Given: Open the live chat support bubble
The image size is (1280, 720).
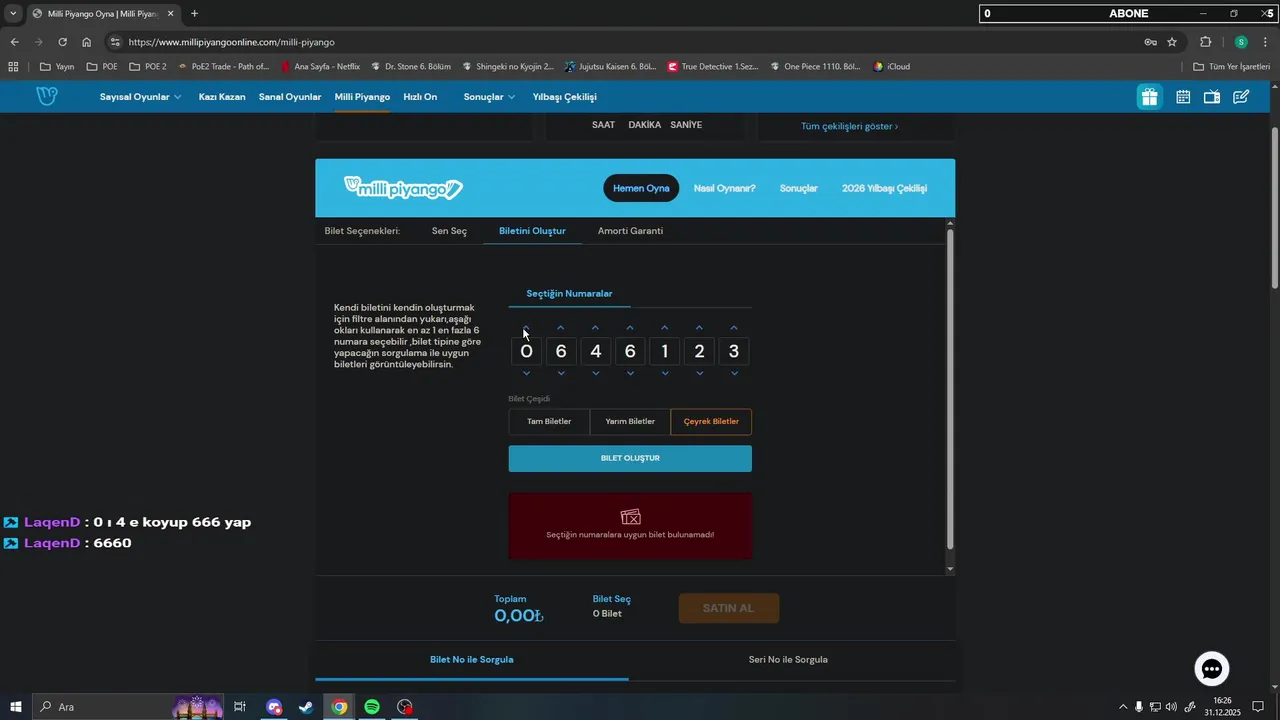Looking at the screenshot, I should [1212, 668].
